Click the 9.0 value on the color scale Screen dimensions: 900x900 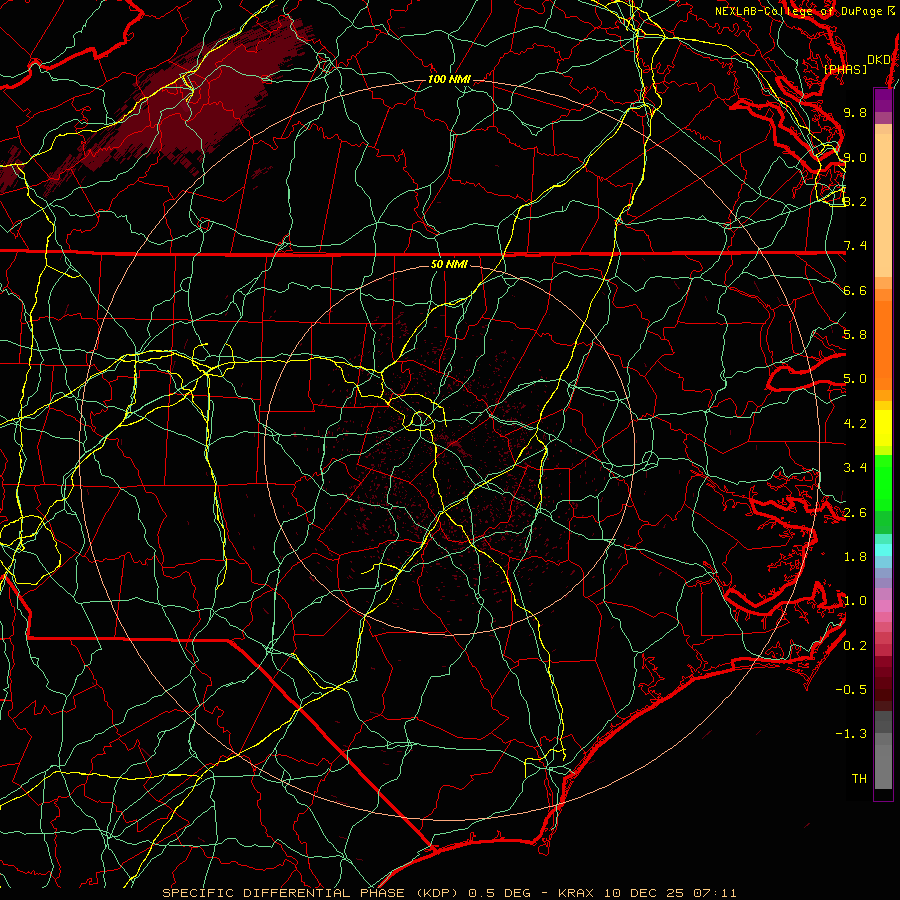pos(855,157)
